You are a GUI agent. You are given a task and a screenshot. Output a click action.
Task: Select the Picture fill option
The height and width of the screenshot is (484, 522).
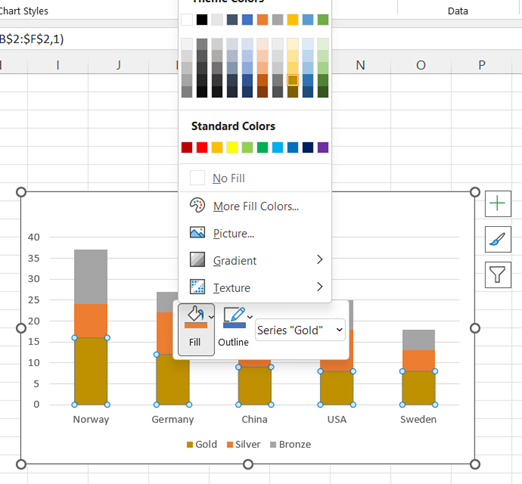coord(255,233)
